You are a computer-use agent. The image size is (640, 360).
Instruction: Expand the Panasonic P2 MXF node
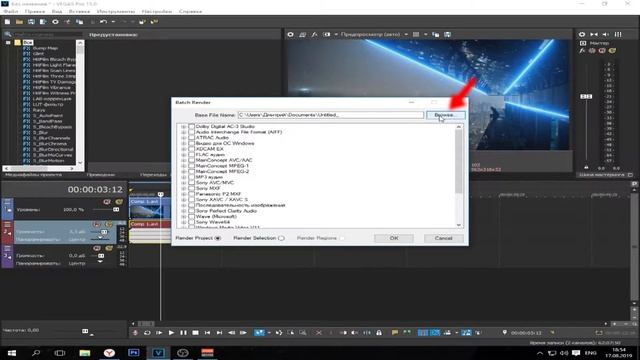pos(184,194)
